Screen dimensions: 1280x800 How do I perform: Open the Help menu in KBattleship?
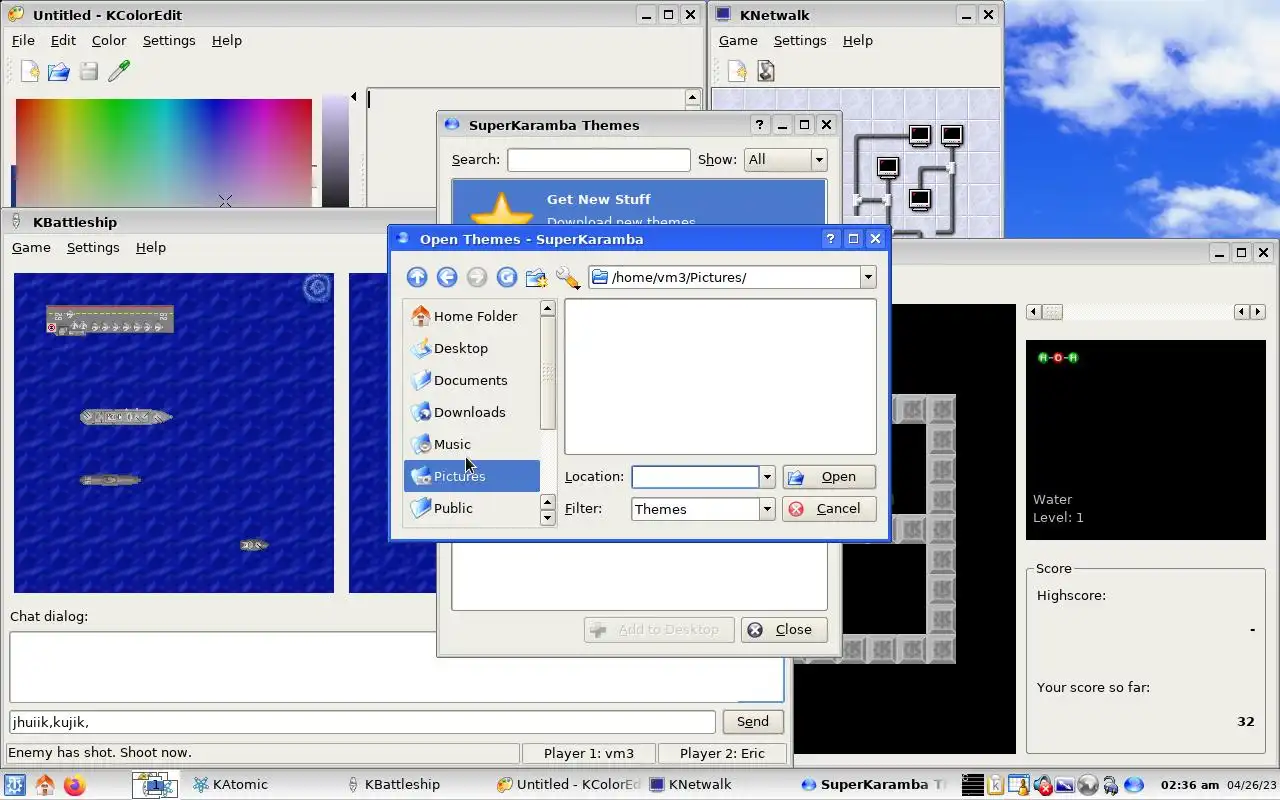pyautogui.click(x=151, y=248)
